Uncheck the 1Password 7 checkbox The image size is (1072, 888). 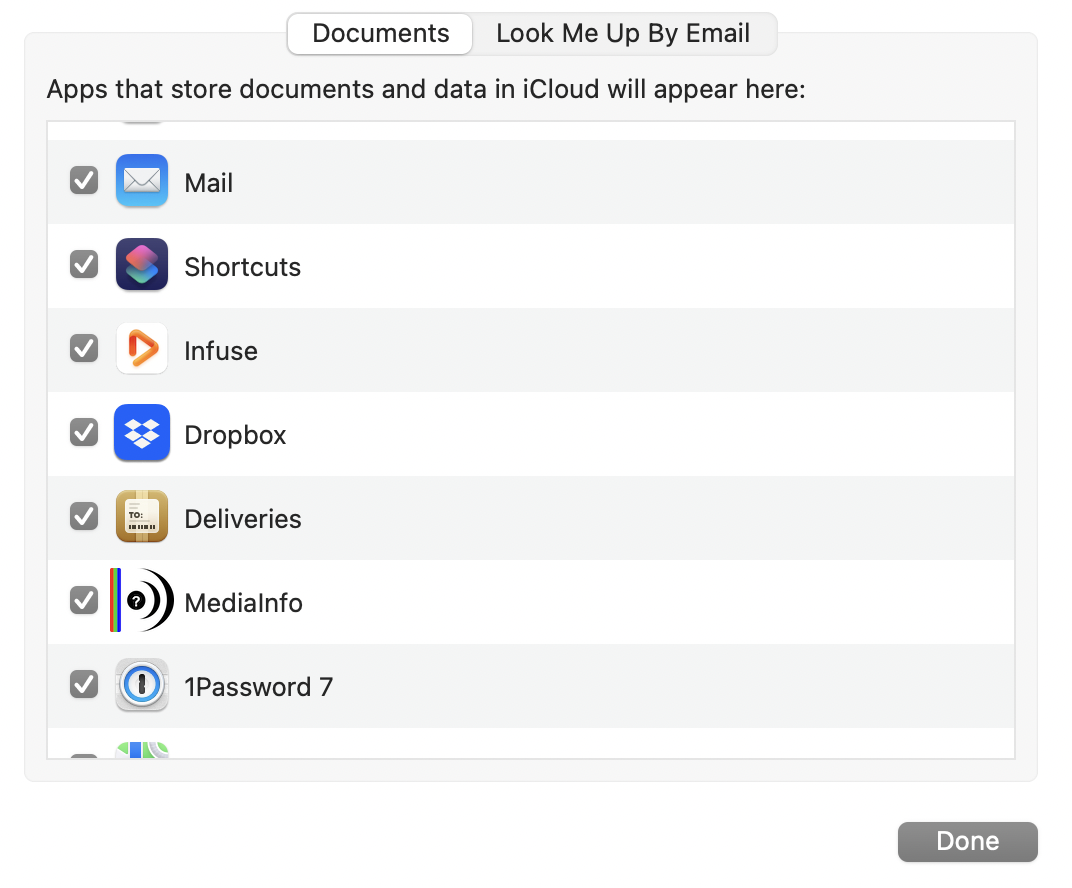tap(84, 685)
